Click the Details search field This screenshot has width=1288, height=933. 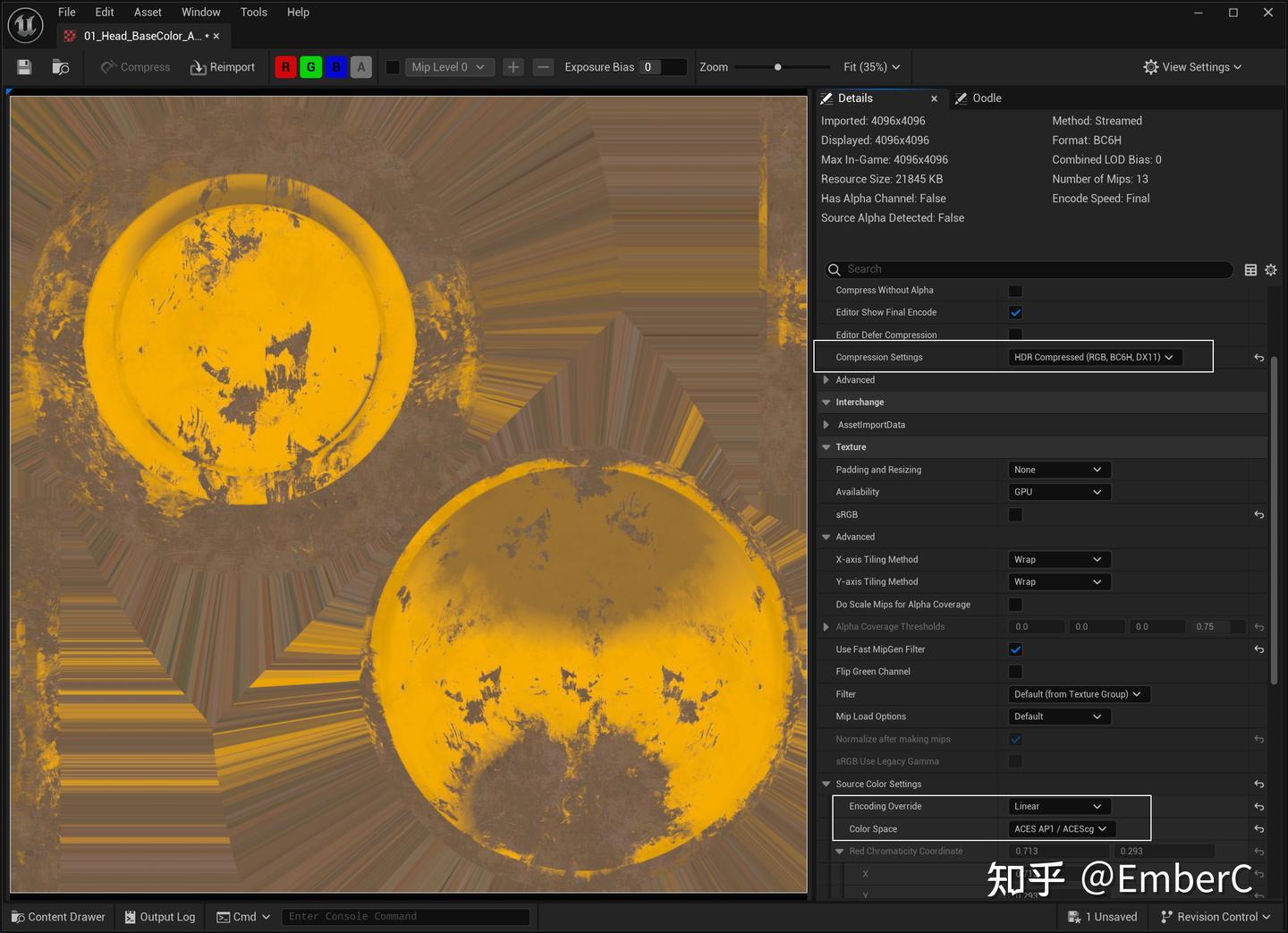click(1029, 269)
